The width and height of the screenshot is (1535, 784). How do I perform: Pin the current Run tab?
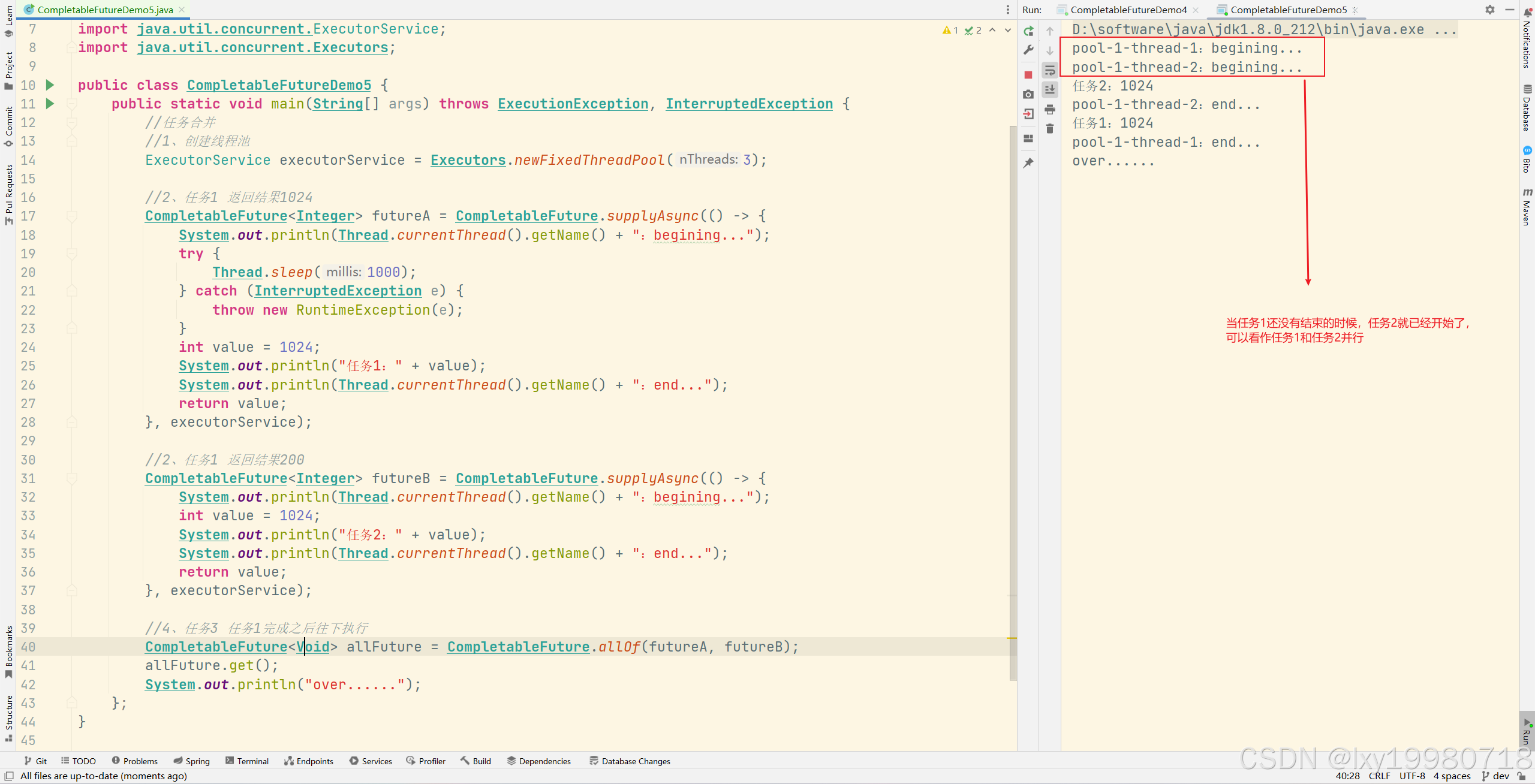pos(1028,162)
